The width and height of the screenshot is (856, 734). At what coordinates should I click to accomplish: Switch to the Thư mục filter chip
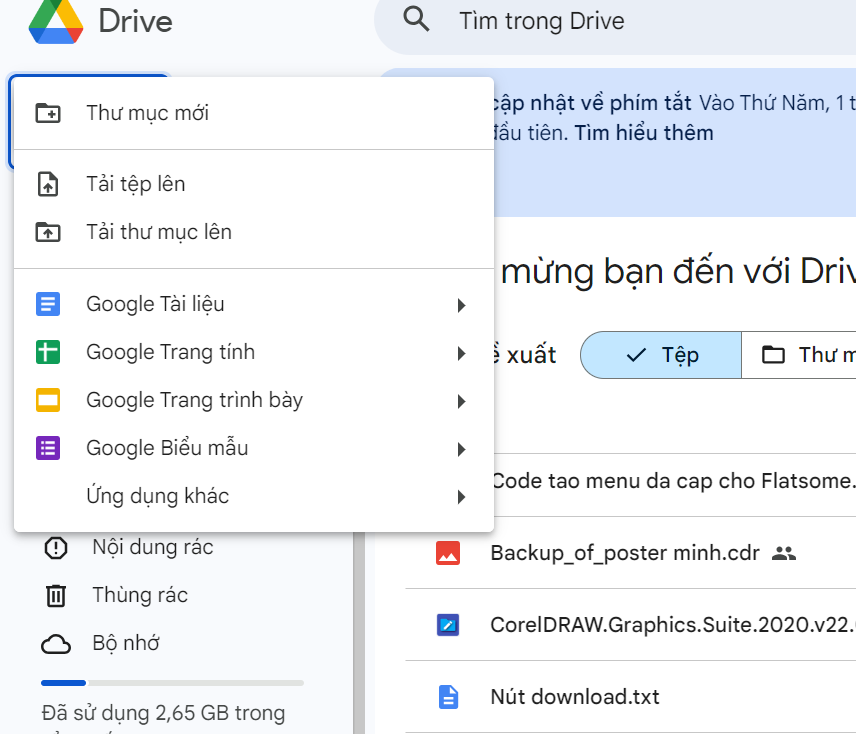point(799,355)
